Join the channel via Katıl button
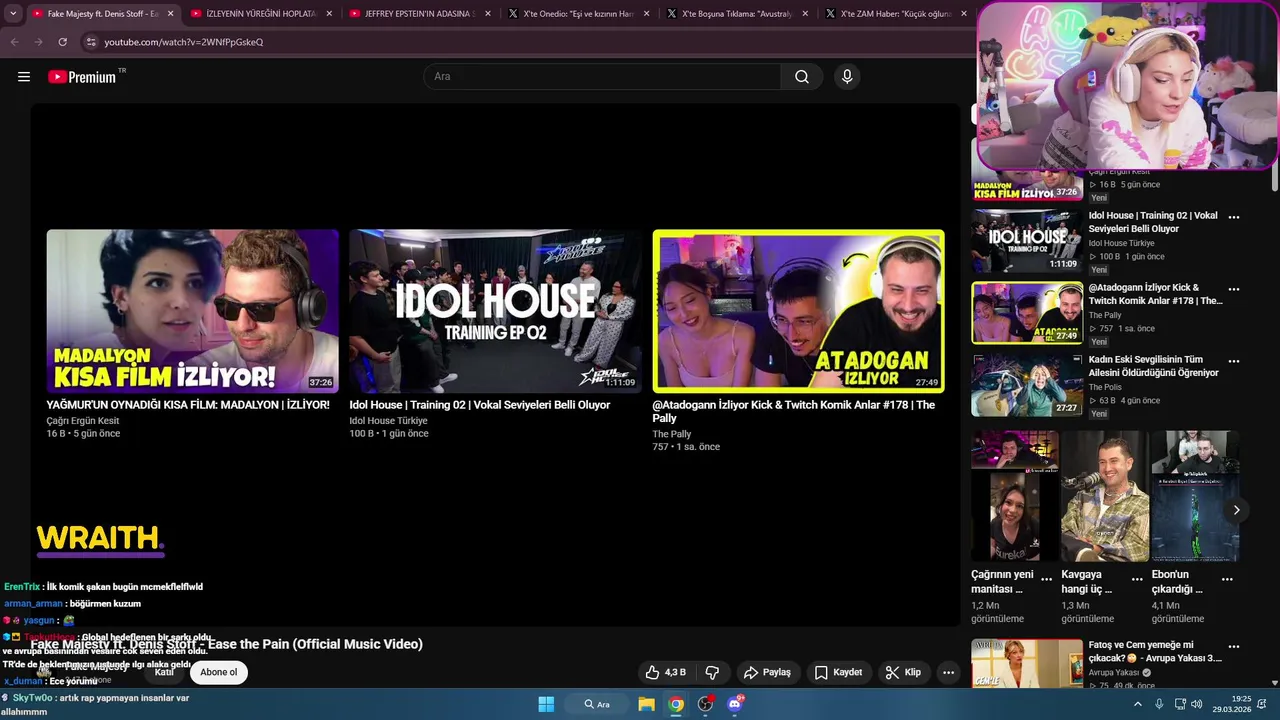Screen dimensions: 1280x720 (x=164, y=672)
